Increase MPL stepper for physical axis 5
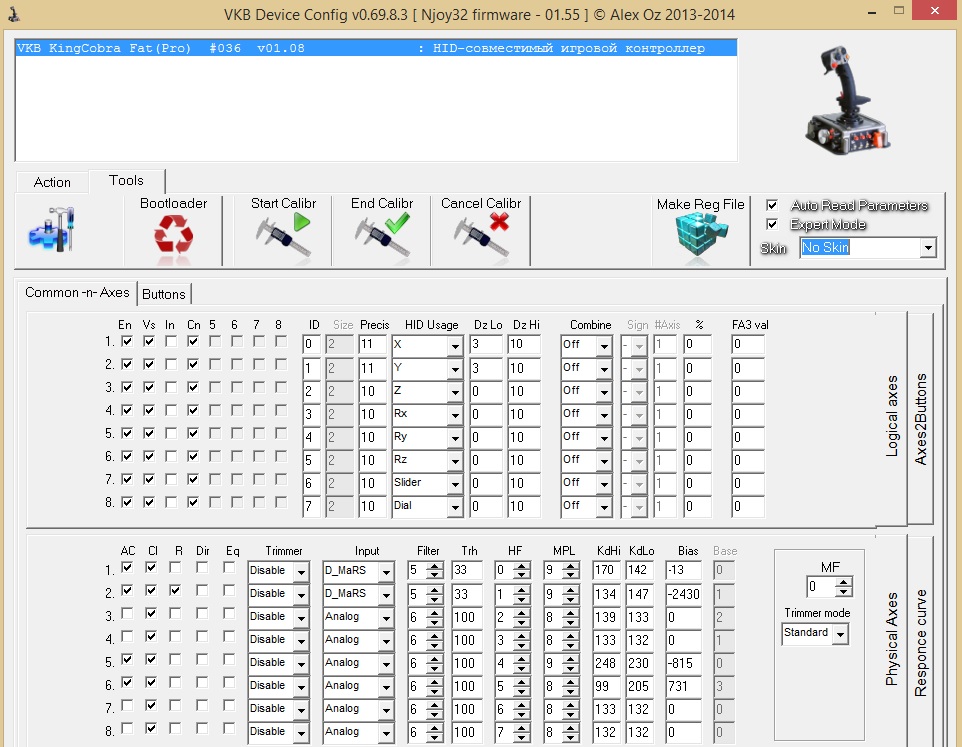 571,658
